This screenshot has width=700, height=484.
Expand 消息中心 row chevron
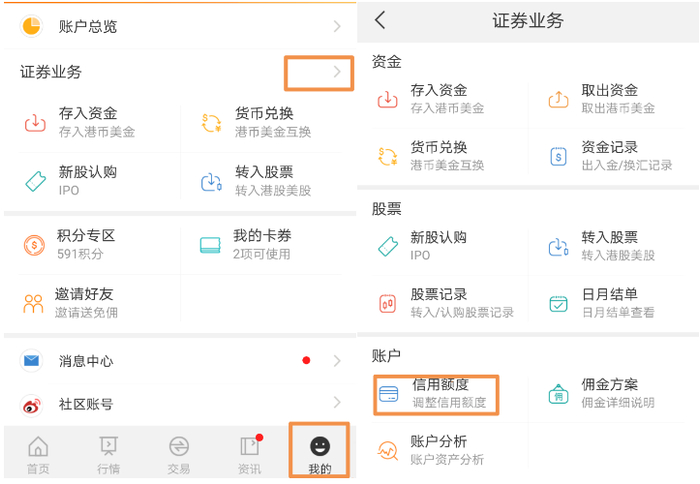(x=337, y=361)
